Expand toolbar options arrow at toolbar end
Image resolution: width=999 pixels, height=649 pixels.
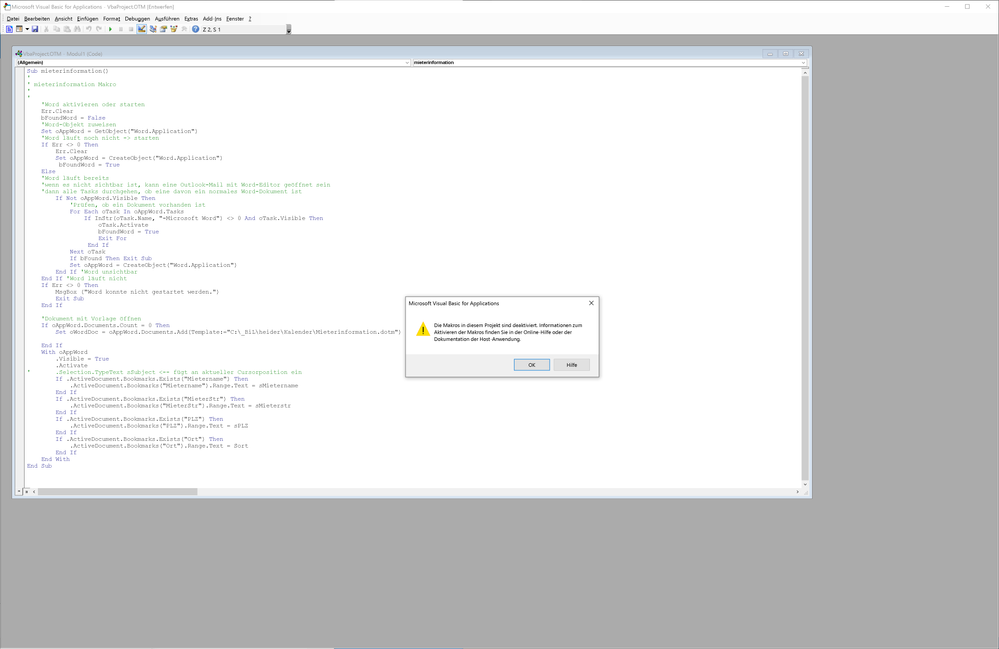coord(289,29)
